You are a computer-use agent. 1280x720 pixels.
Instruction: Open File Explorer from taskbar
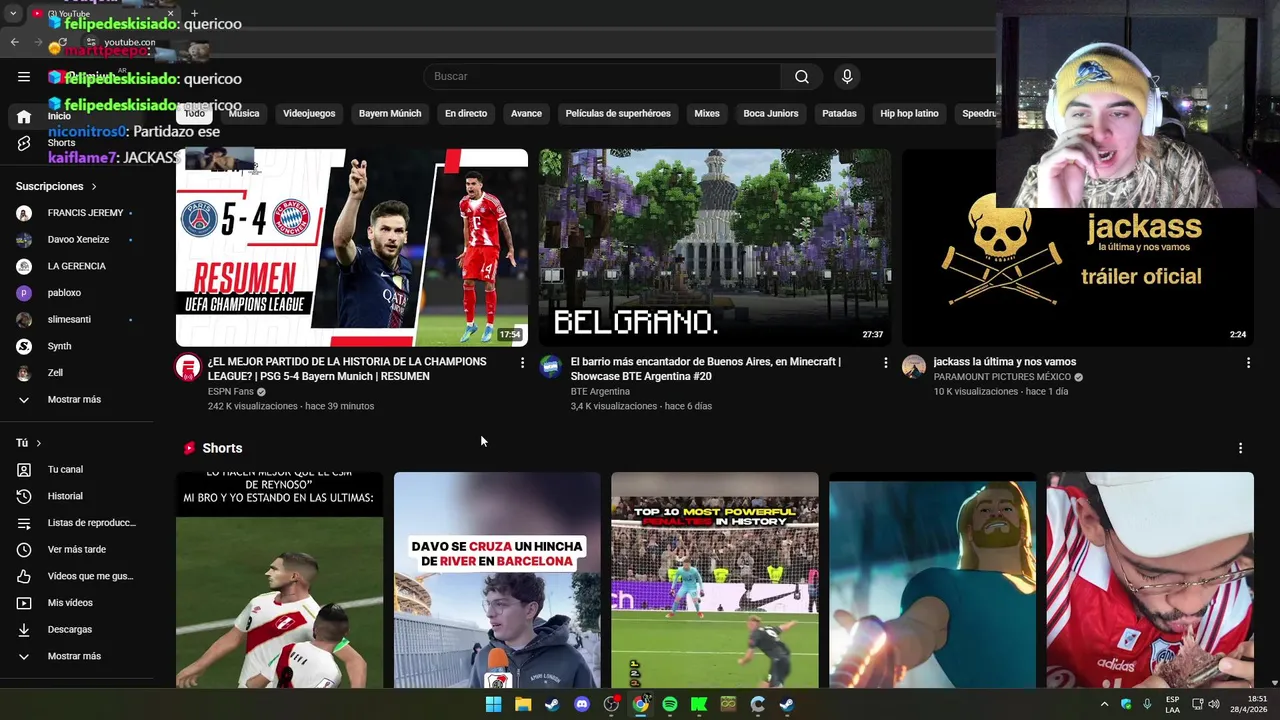[523, 704]
